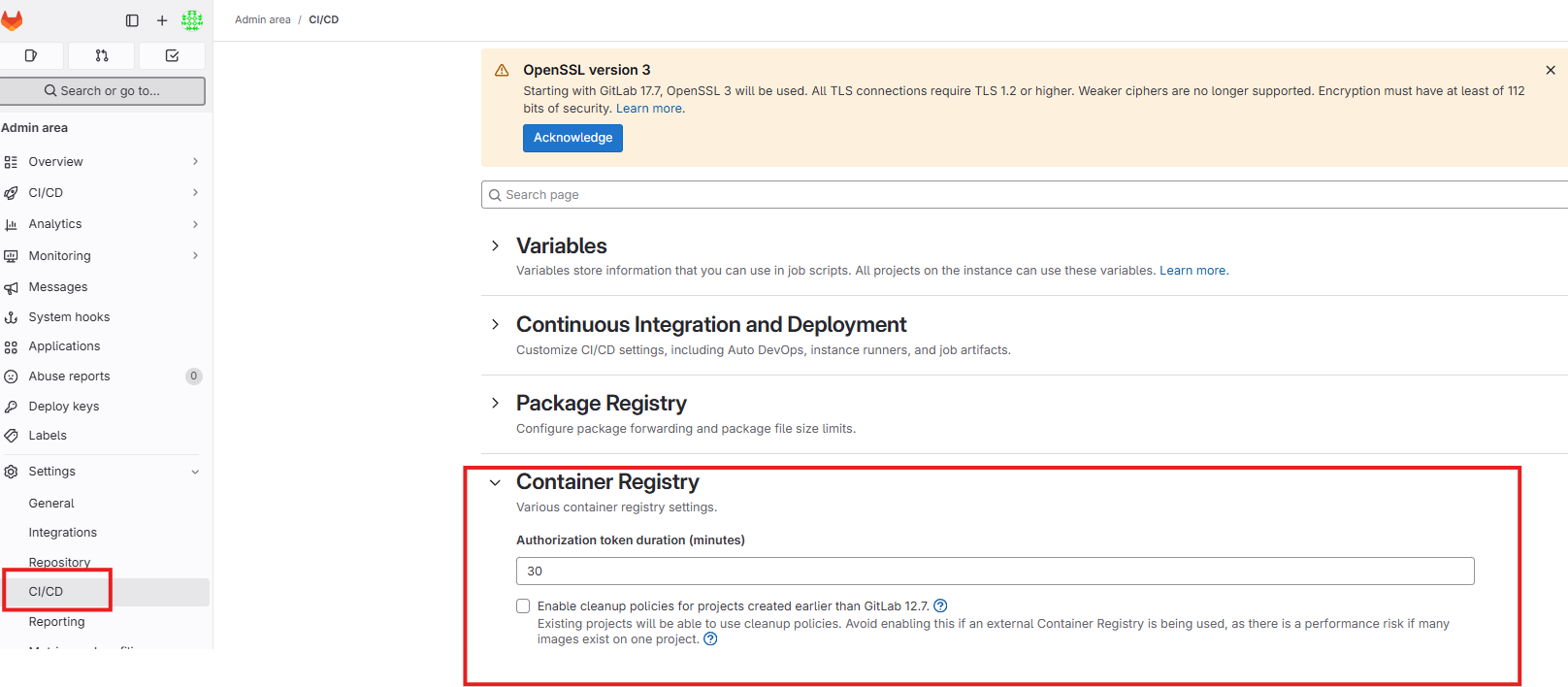
Task: Click the Acknowledge button
Action: click(x=572, y=138)
